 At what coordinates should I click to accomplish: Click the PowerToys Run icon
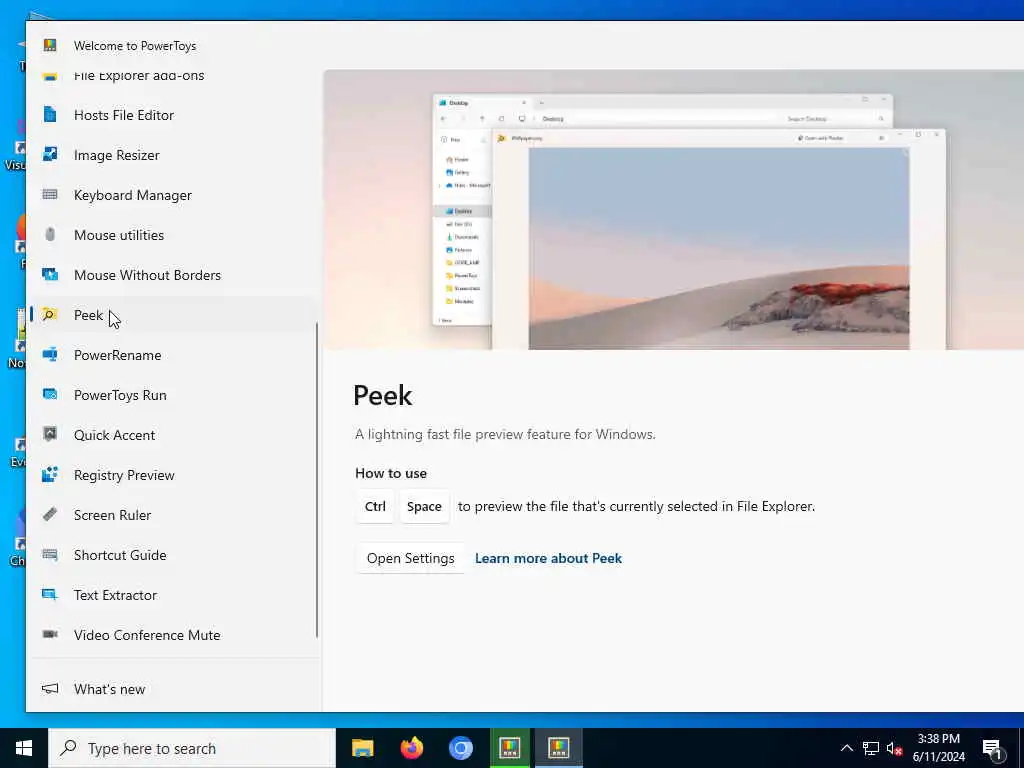point(50,394)
